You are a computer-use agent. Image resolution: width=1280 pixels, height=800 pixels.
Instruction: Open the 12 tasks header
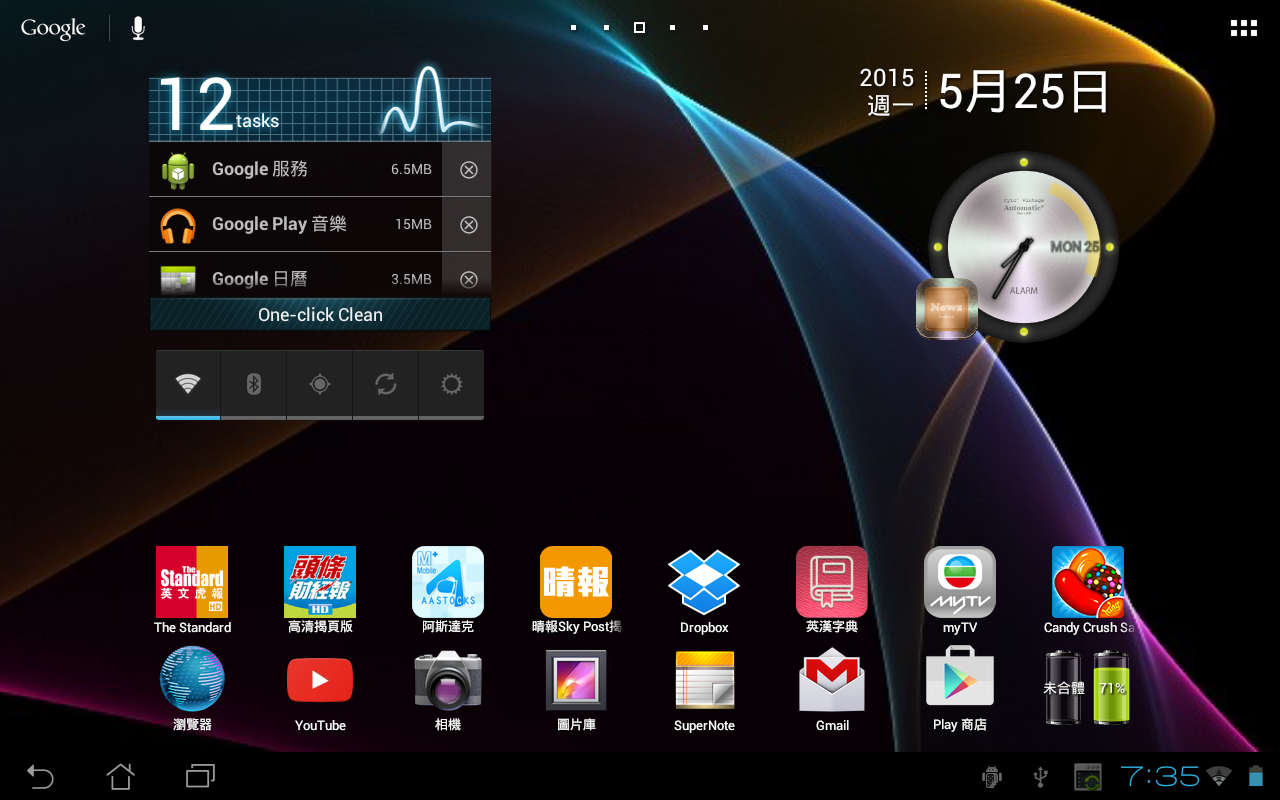click(320, 107)
